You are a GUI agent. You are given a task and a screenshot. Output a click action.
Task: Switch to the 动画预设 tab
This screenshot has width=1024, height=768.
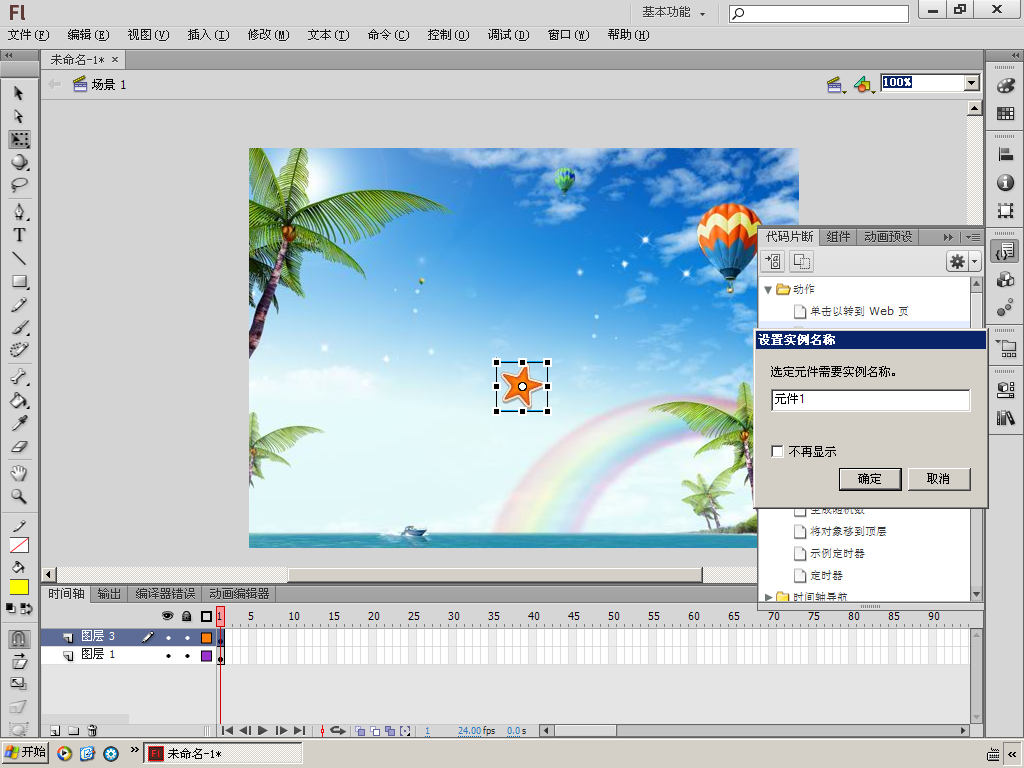[x=888, y=236]
